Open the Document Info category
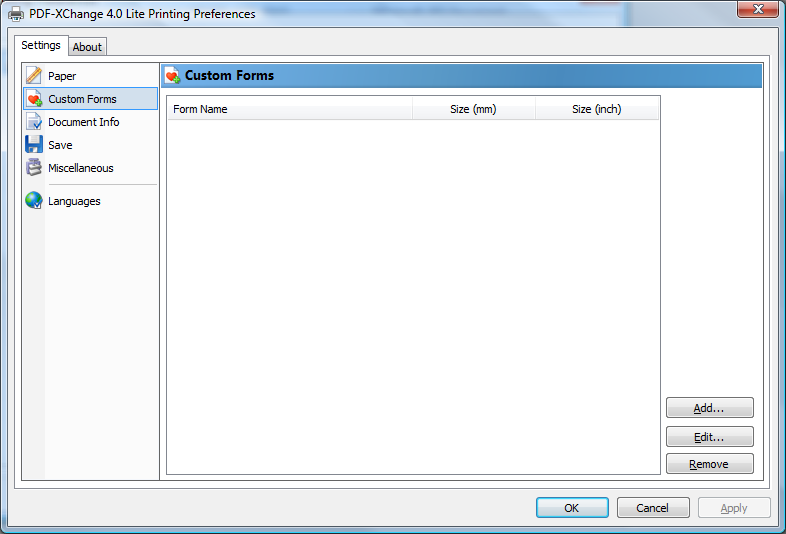The height and width of the screenshot is (534, 786). 90,122
